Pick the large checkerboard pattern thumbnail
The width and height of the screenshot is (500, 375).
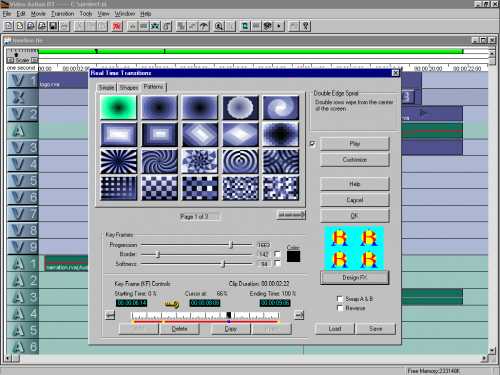pyautogui.click(x=159, y=188)
